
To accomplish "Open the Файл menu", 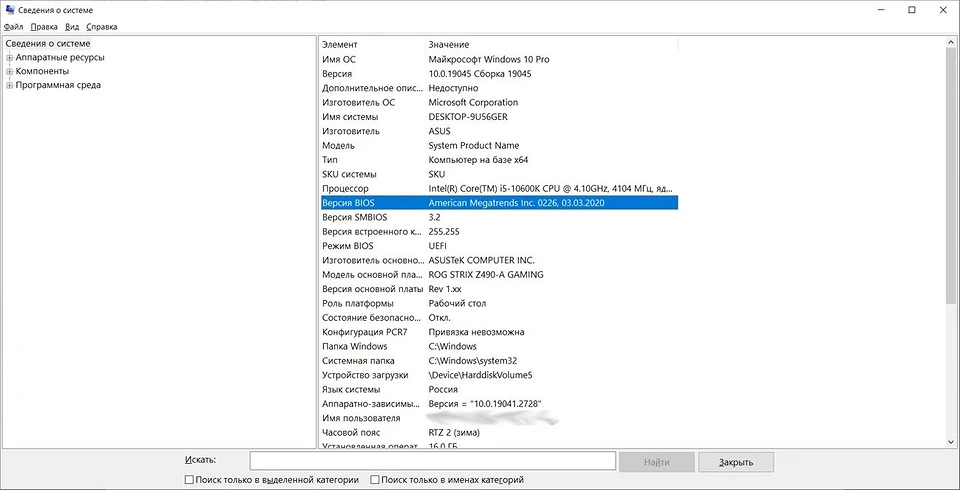I will click(x=14, y=27).
